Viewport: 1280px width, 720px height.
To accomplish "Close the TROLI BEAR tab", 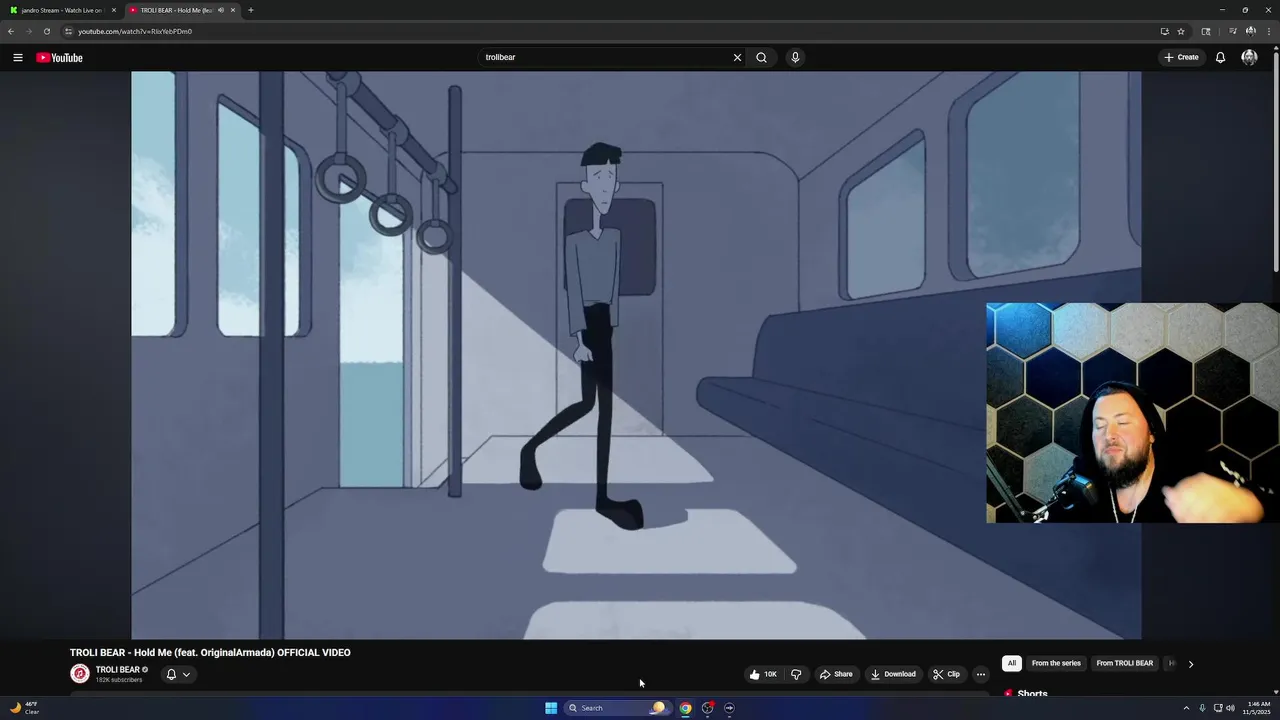I will pos(233,10).
